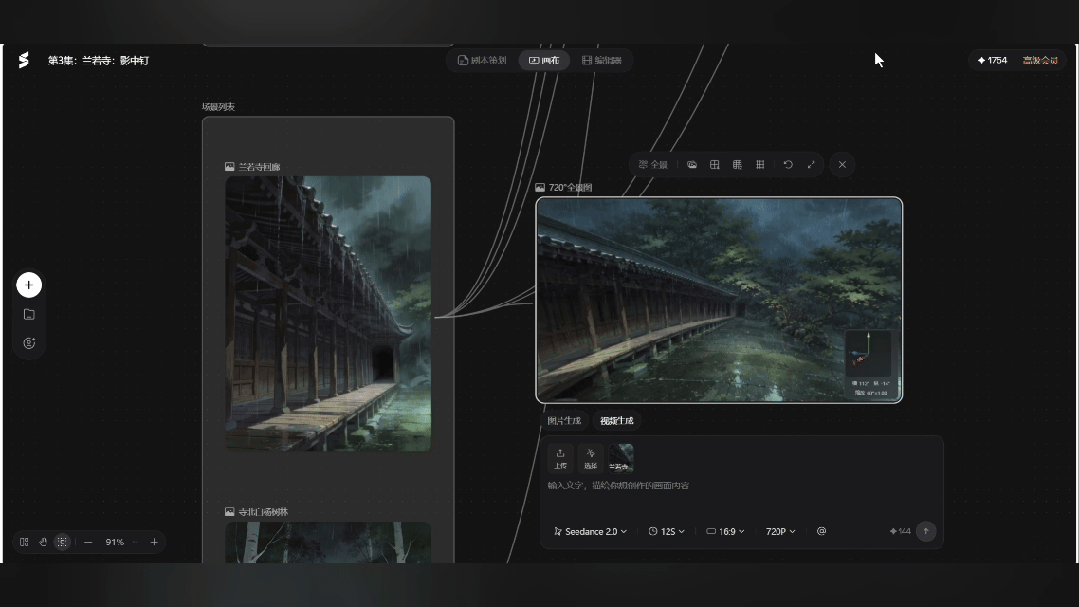Click the undo rotate icon in image toolbar
Image resolution: width=1079 pixels, height=607 pixels.
pyautogui.click(x=788, y=164)
